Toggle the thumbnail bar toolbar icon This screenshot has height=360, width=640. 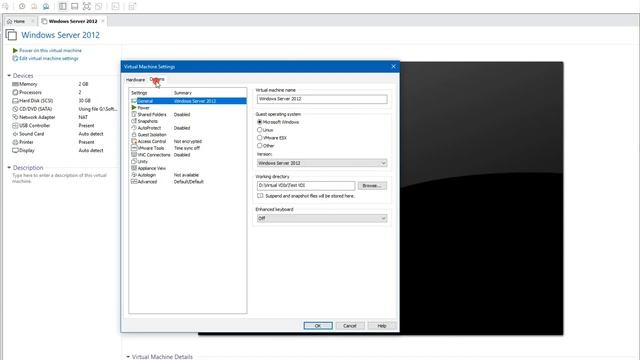pos(74,6)
